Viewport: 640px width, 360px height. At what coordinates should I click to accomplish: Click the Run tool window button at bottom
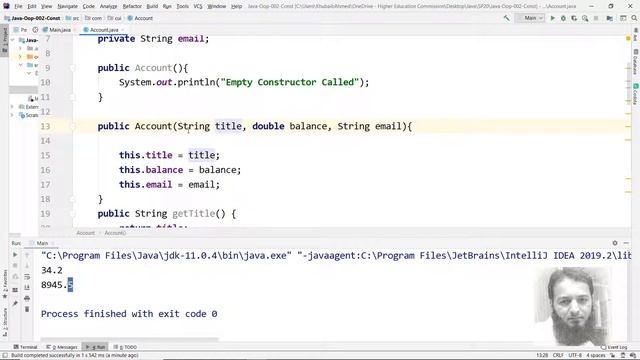pyautogui.click(x=96, y=347)
